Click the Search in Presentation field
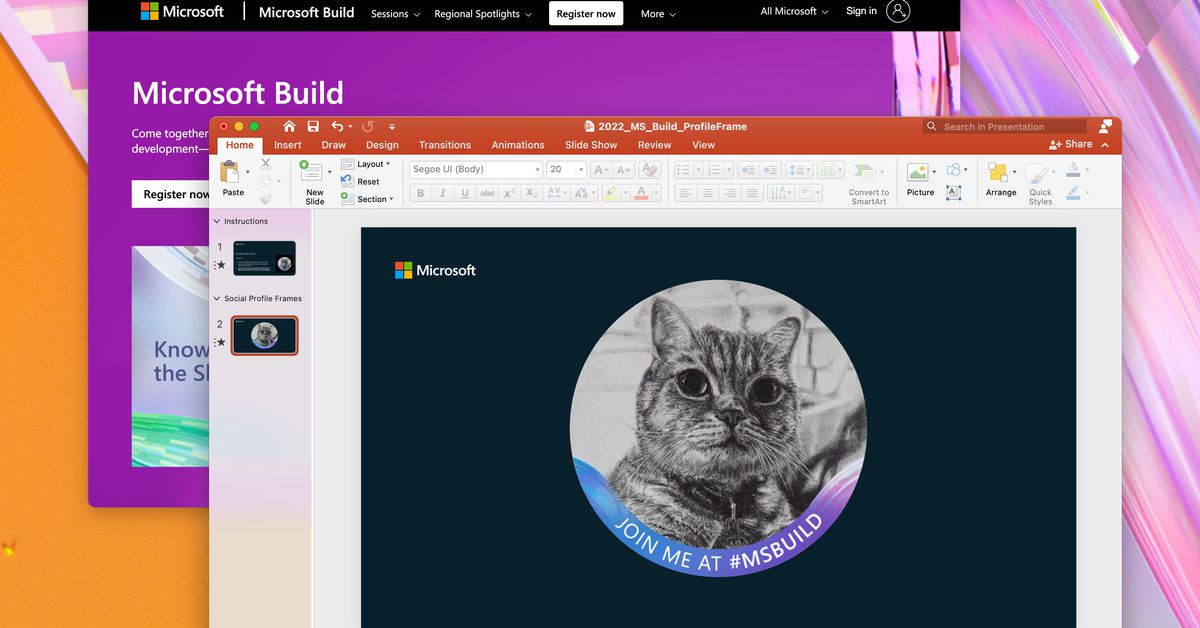This screenshot has height=628, width=1200. coord(1004,127)
